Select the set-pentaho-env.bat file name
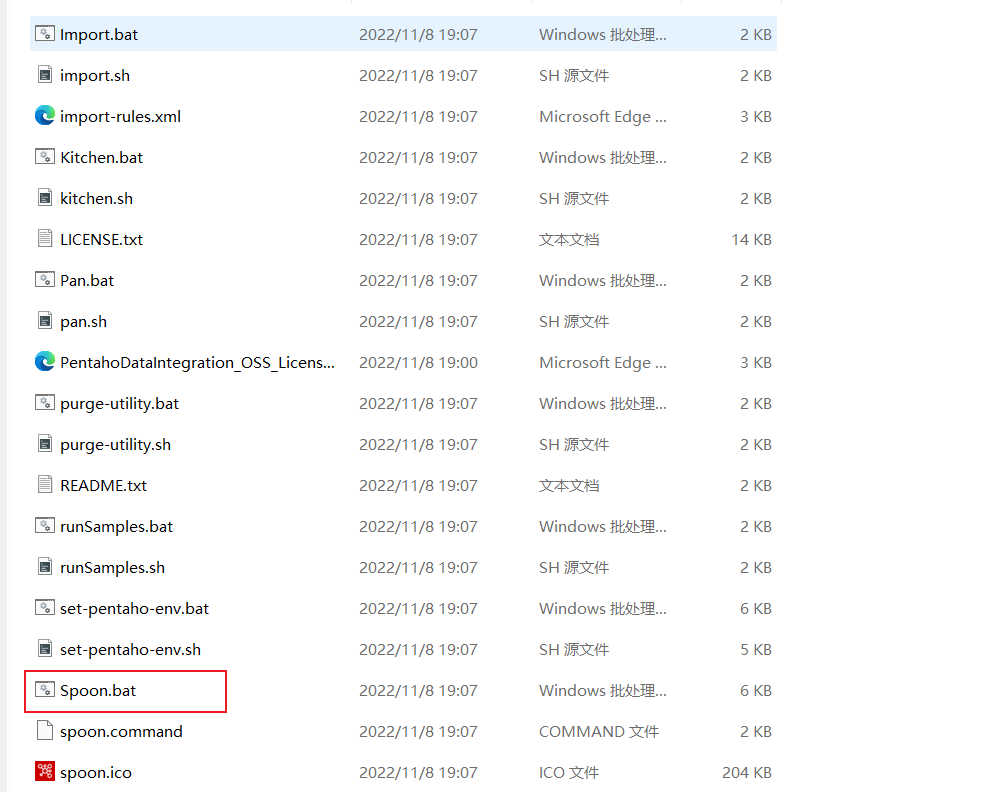The image size is (1000, 799). coord(135,608)
